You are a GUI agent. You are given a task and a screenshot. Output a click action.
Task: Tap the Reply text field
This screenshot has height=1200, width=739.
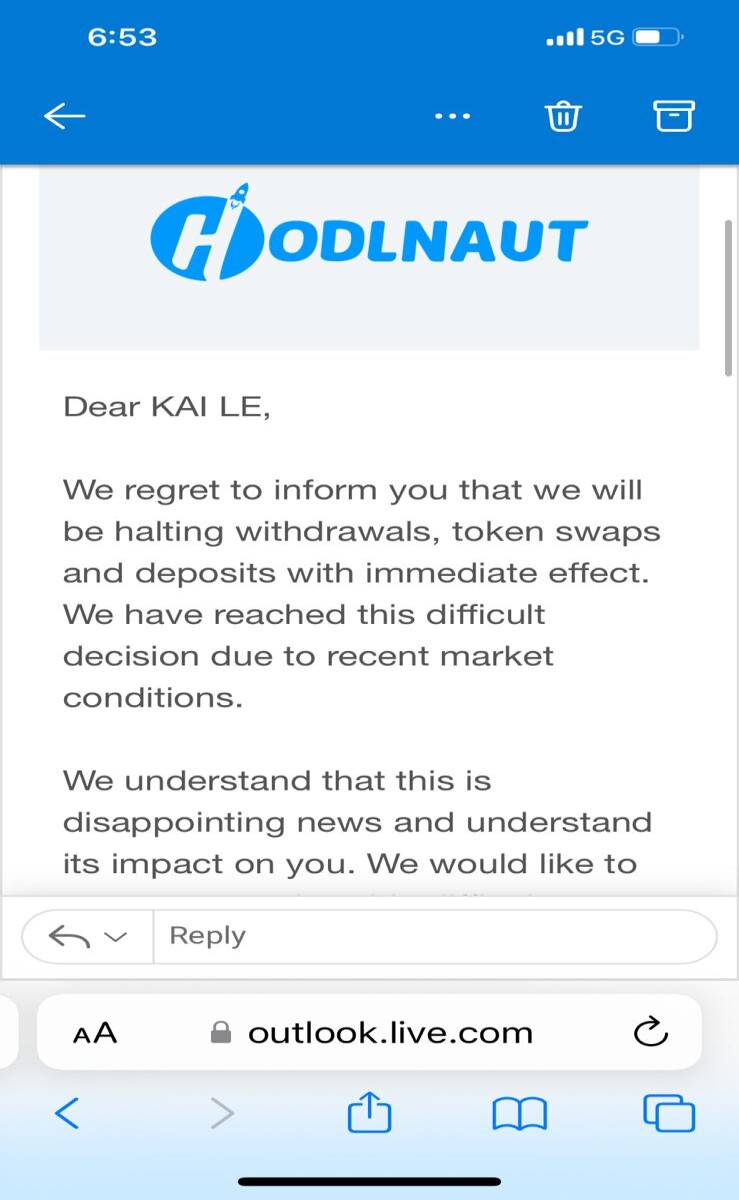click(435, 937)
